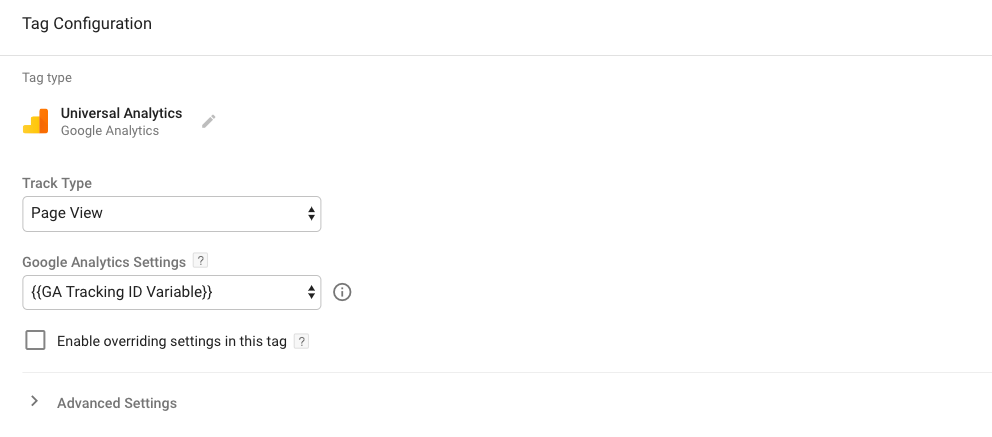Click the up-down arrows on Page View select
992x437 pixels.
(311, 213)
